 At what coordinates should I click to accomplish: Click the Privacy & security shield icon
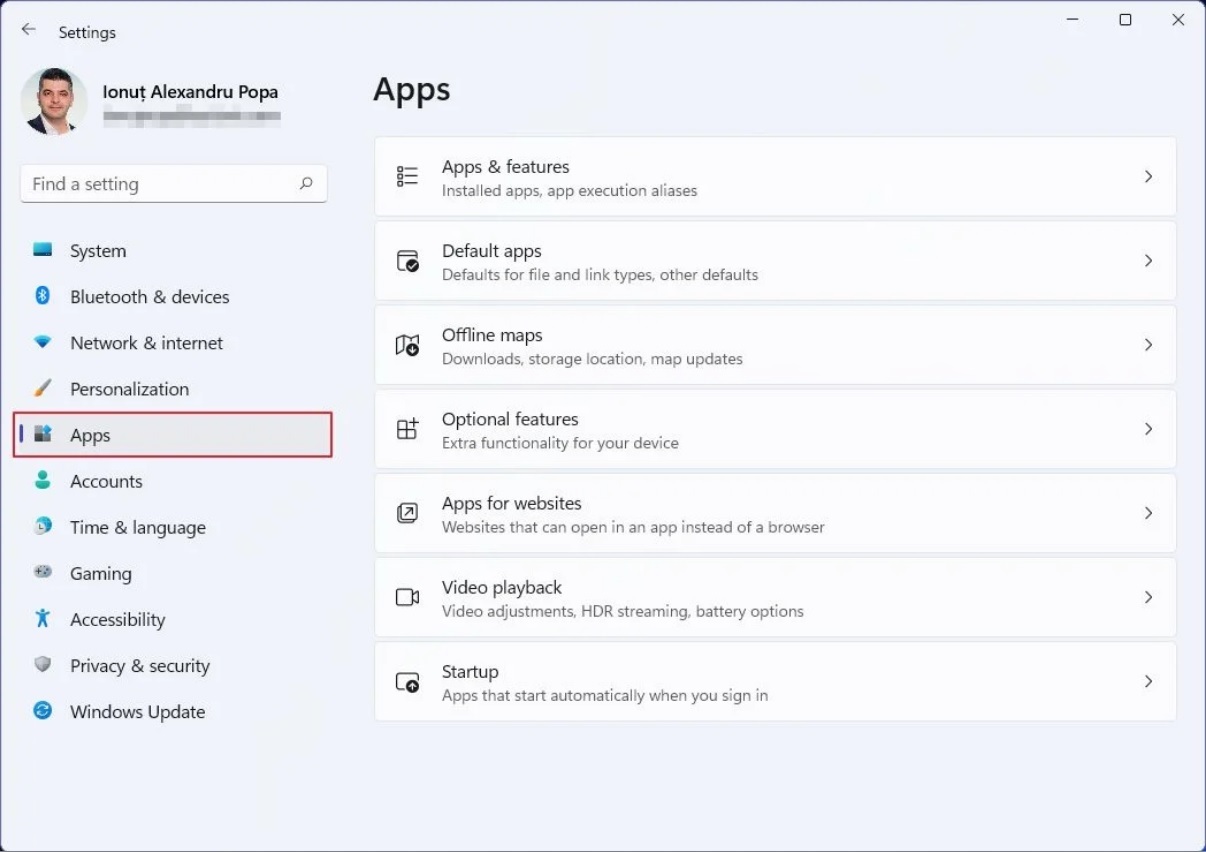[x=42, y=664]
